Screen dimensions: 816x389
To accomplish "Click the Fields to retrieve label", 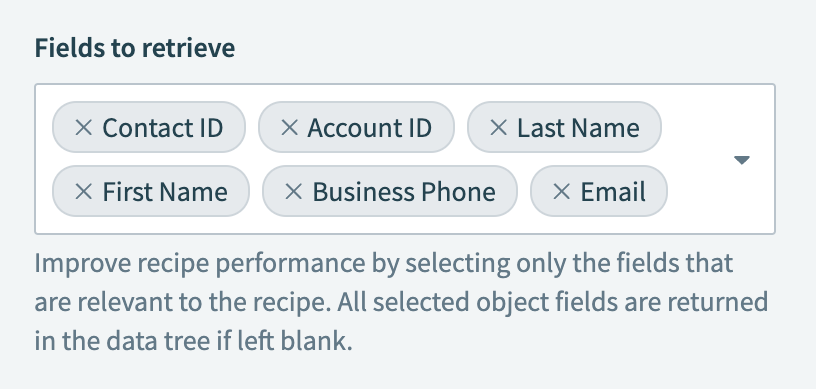I will coord(135,48).
